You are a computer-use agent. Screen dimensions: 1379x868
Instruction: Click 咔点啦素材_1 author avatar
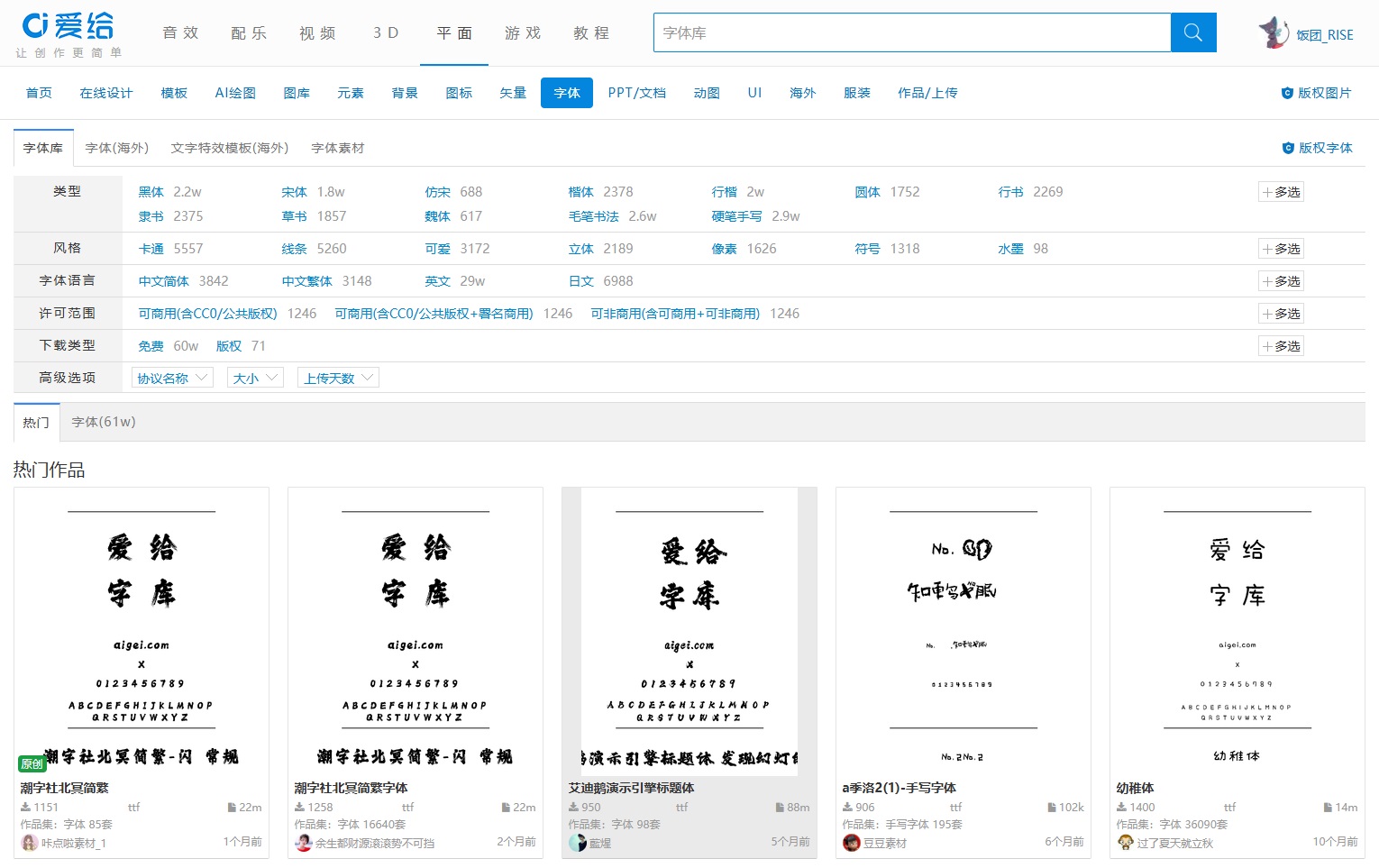click(x=30, y=843)
